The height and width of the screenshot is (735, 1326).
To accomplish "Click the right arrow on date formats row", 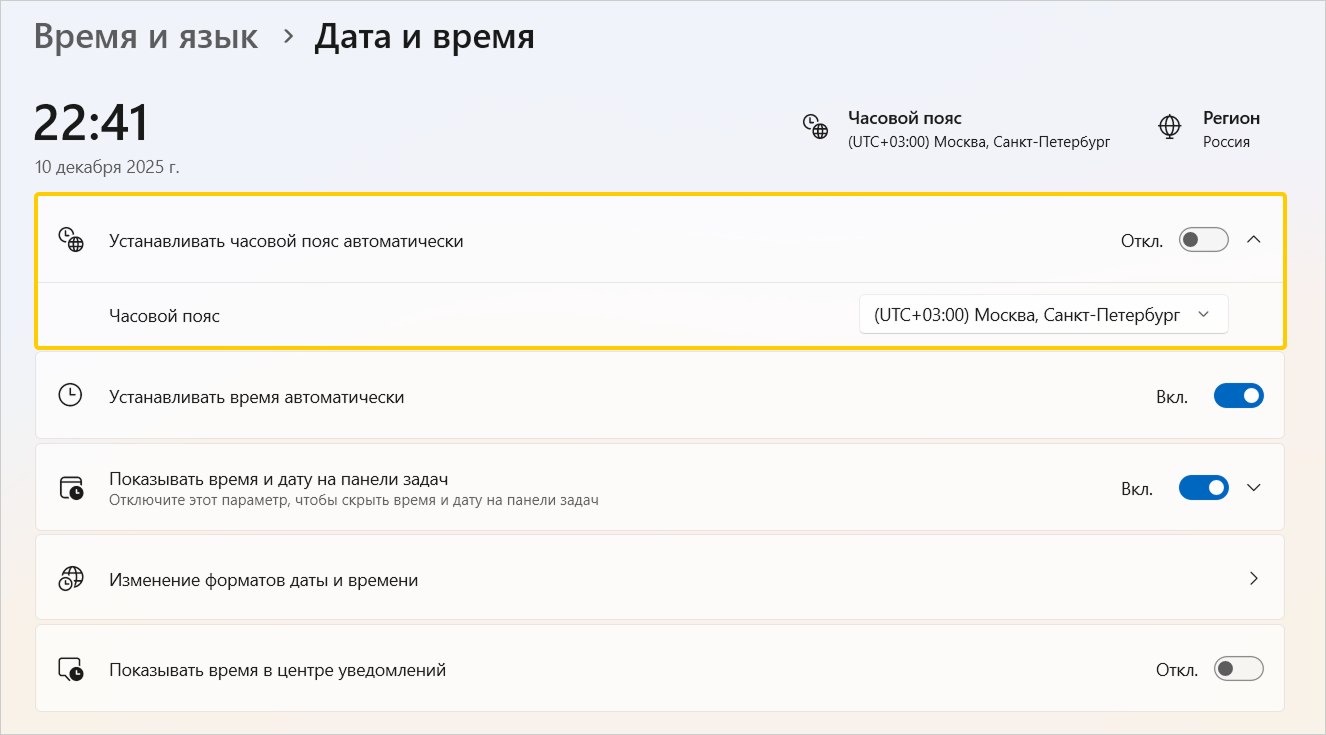I will (x=1254, y=579).
